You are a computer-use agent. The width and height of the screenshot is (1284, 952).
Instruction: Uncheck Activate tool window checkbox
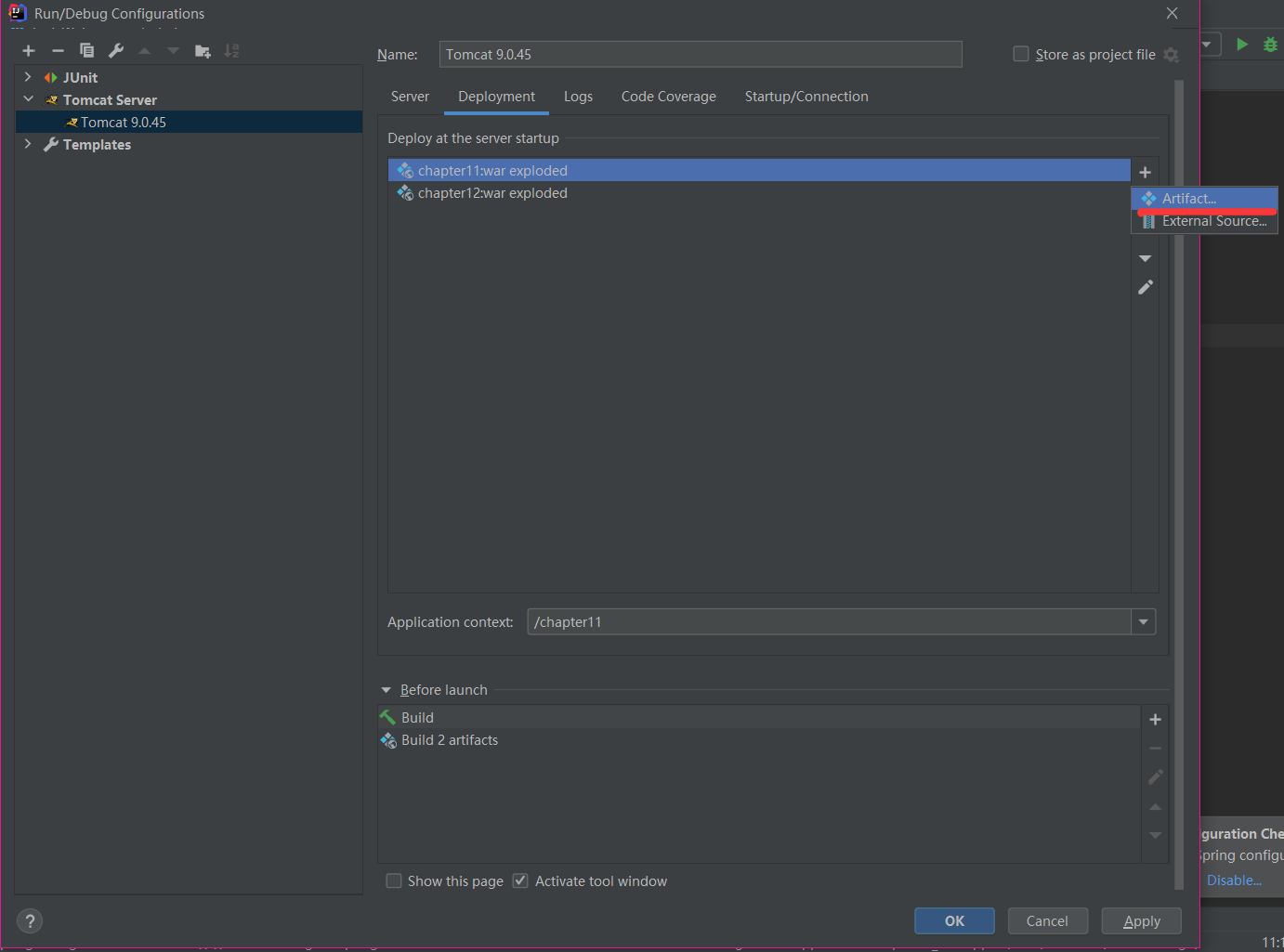(520, 880)
